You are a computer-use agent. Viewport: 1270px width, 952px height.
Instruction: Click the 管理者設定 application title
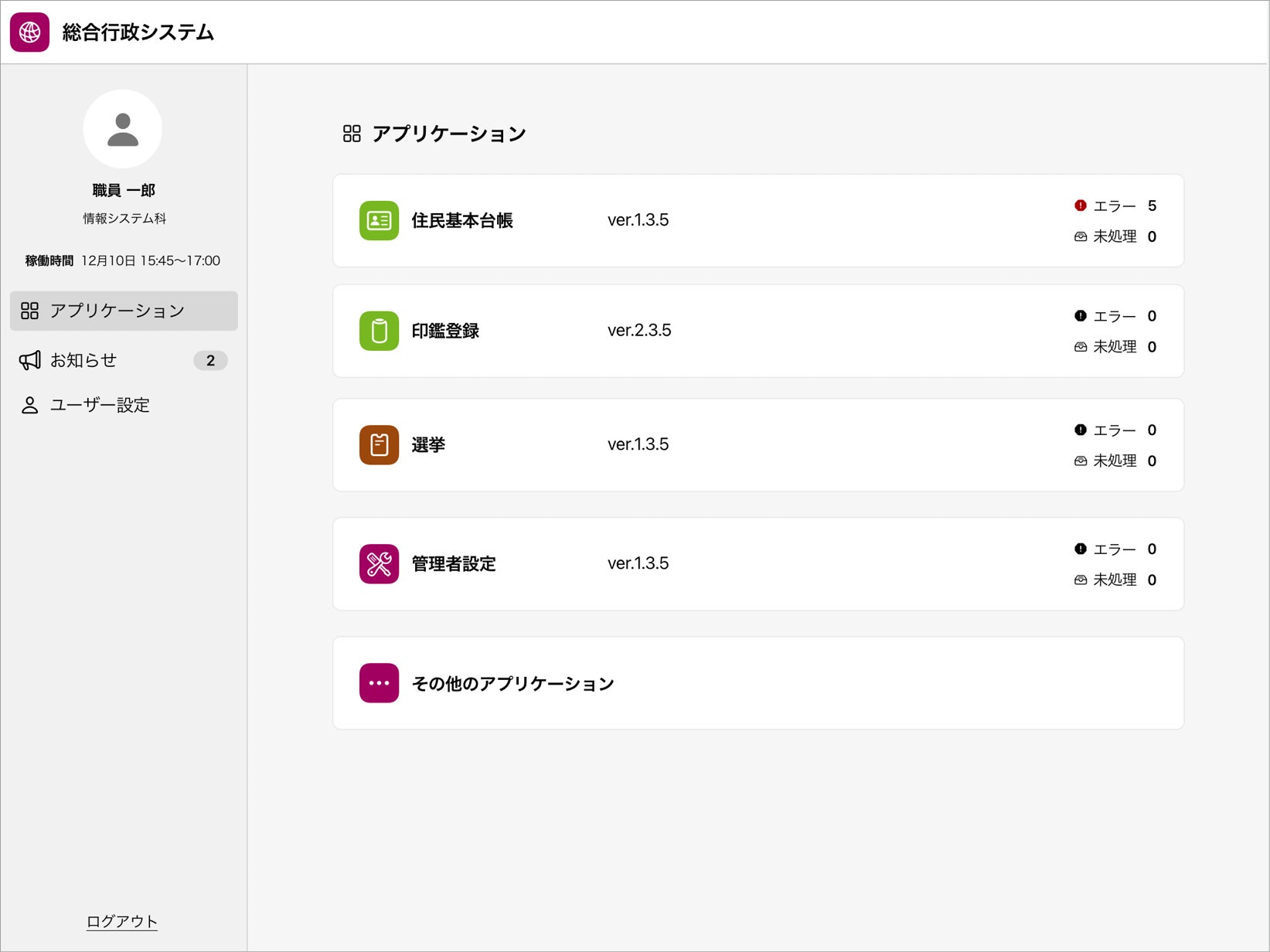click(454, 564)
